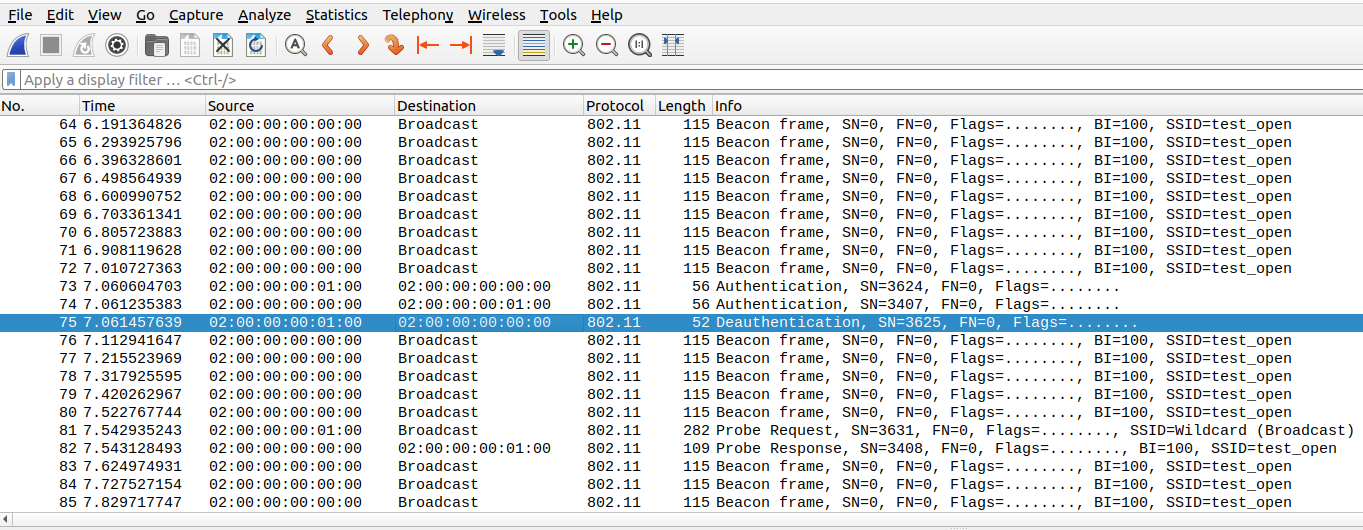Zoom in on packet list text

pos(574,45)
